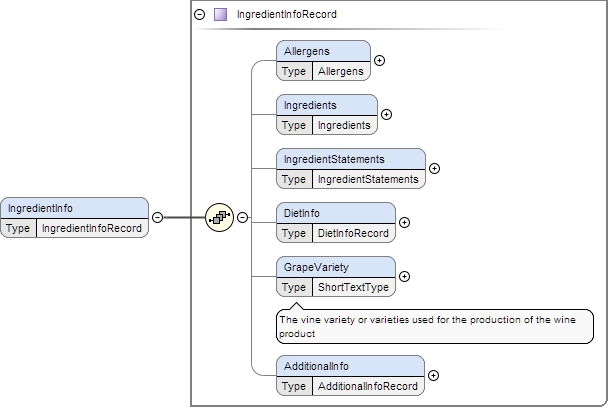The height and width of the screenshot is (408, 609).
Task: Collapse the IngredientInfoRecord group header
Action: click(199, 15)
